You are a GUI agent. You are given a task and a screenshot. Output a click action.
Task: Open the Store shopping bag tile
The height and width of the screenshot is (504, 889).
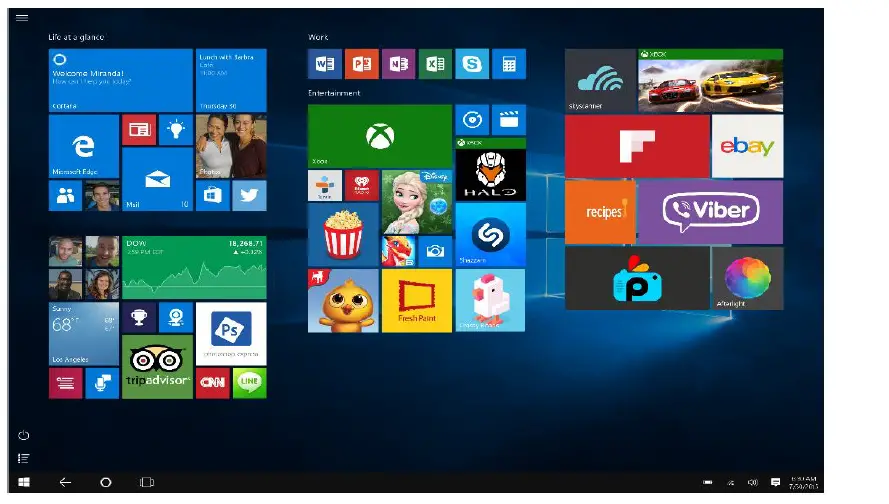213,196
